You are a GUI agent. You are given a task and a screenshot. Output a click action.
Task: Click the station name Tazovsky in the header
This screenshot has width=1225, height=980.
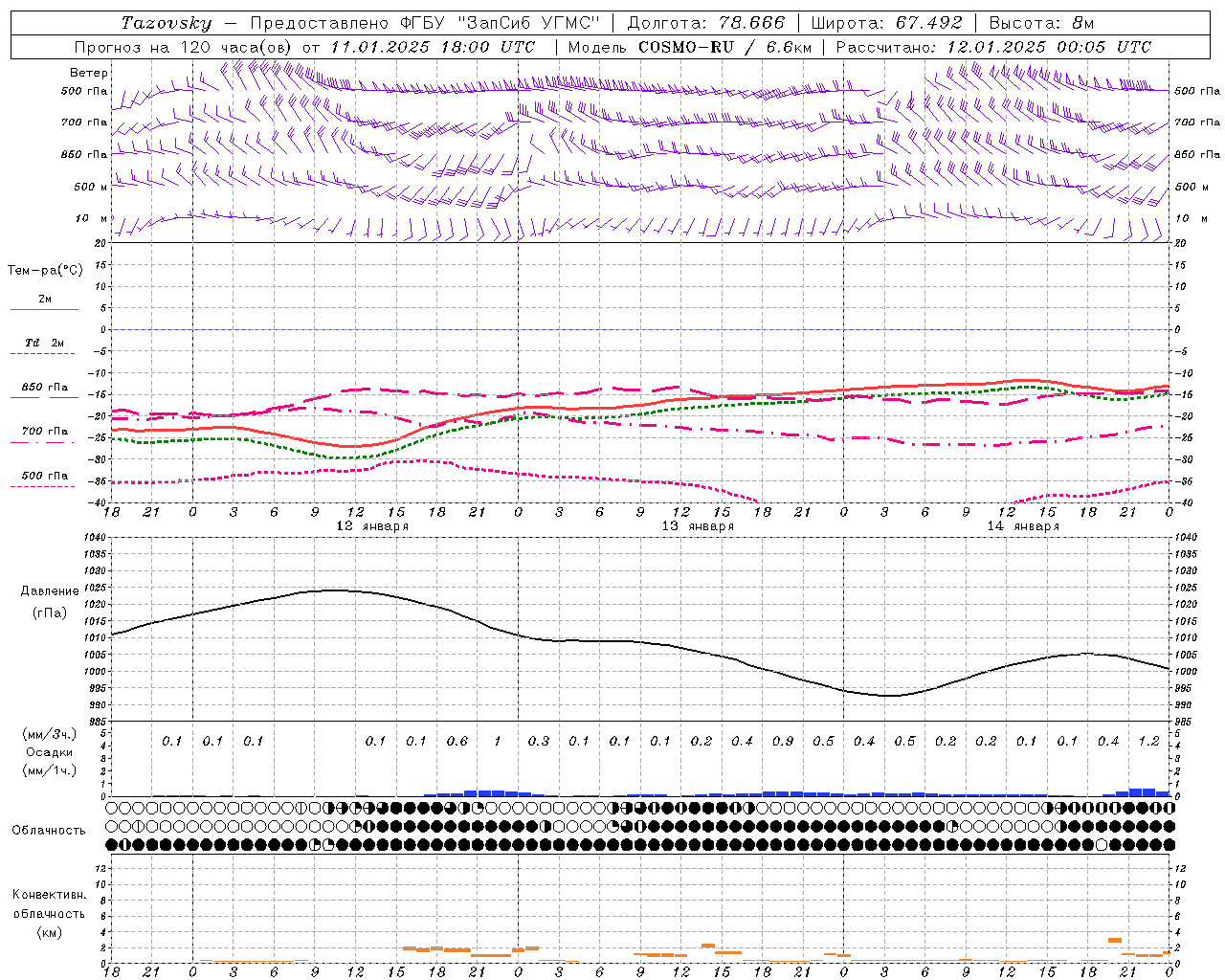(167, 23)
